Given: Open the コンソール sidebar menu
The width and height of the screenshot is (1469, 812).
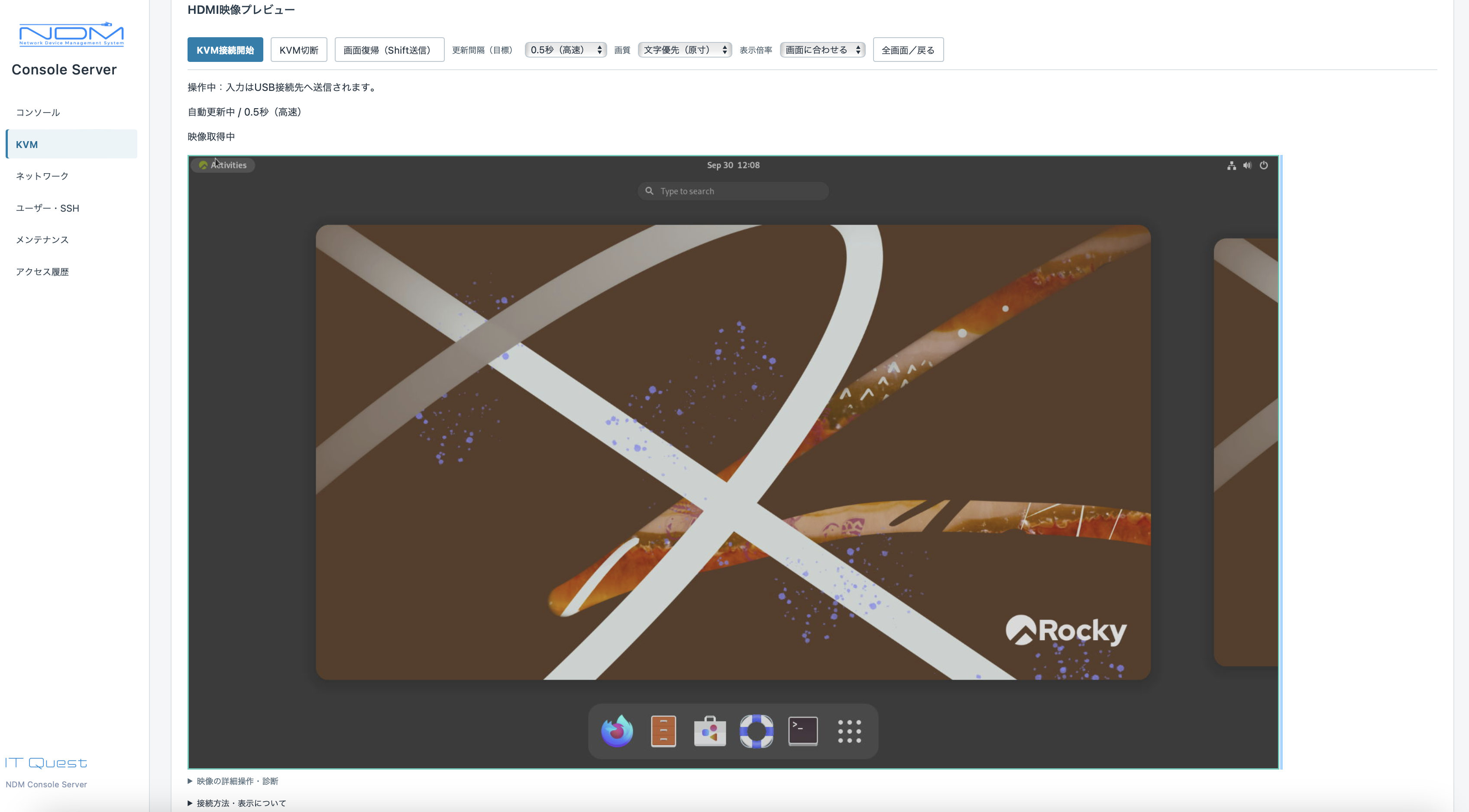Looking at the screenshot, I should click(x=71, y=112).
